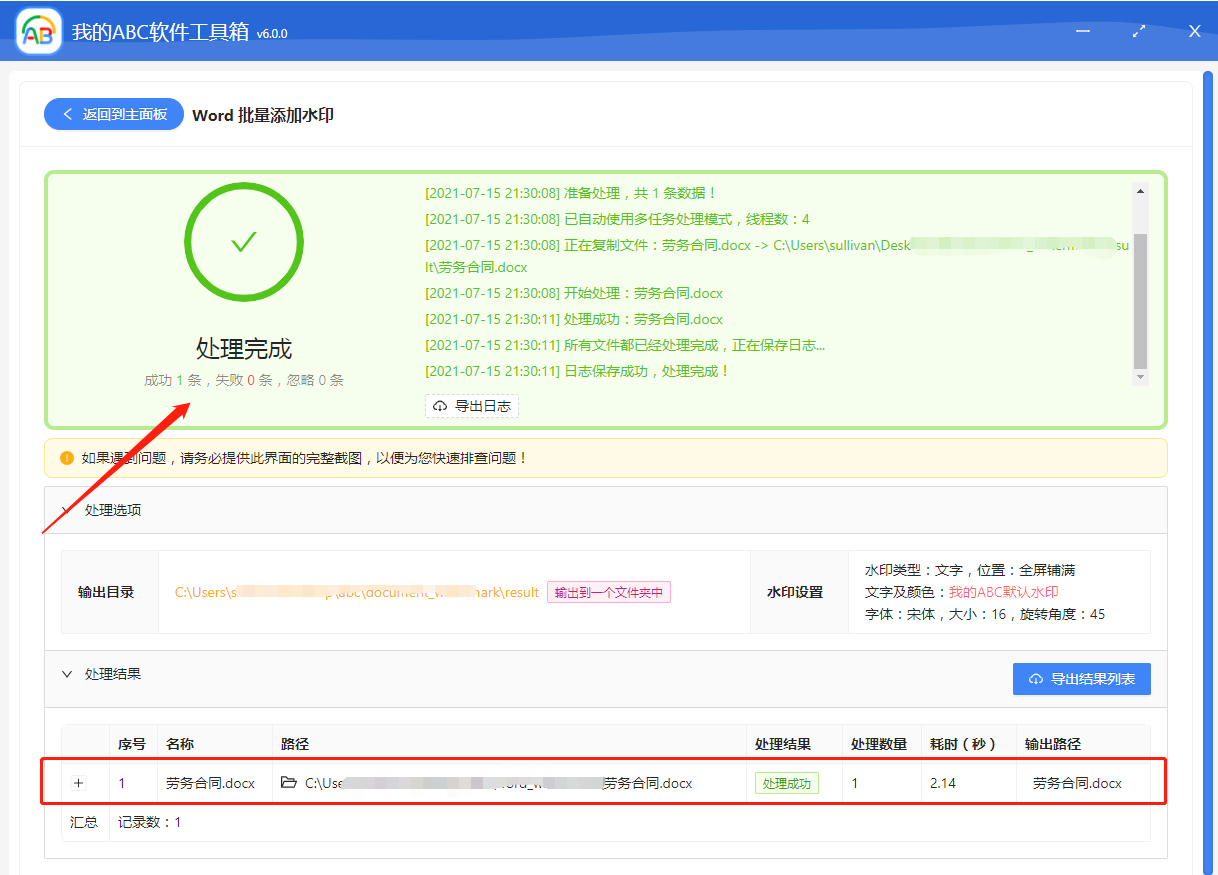
Task: Click the cloud icon on 导出日志 button
Action: click(441, 406)
